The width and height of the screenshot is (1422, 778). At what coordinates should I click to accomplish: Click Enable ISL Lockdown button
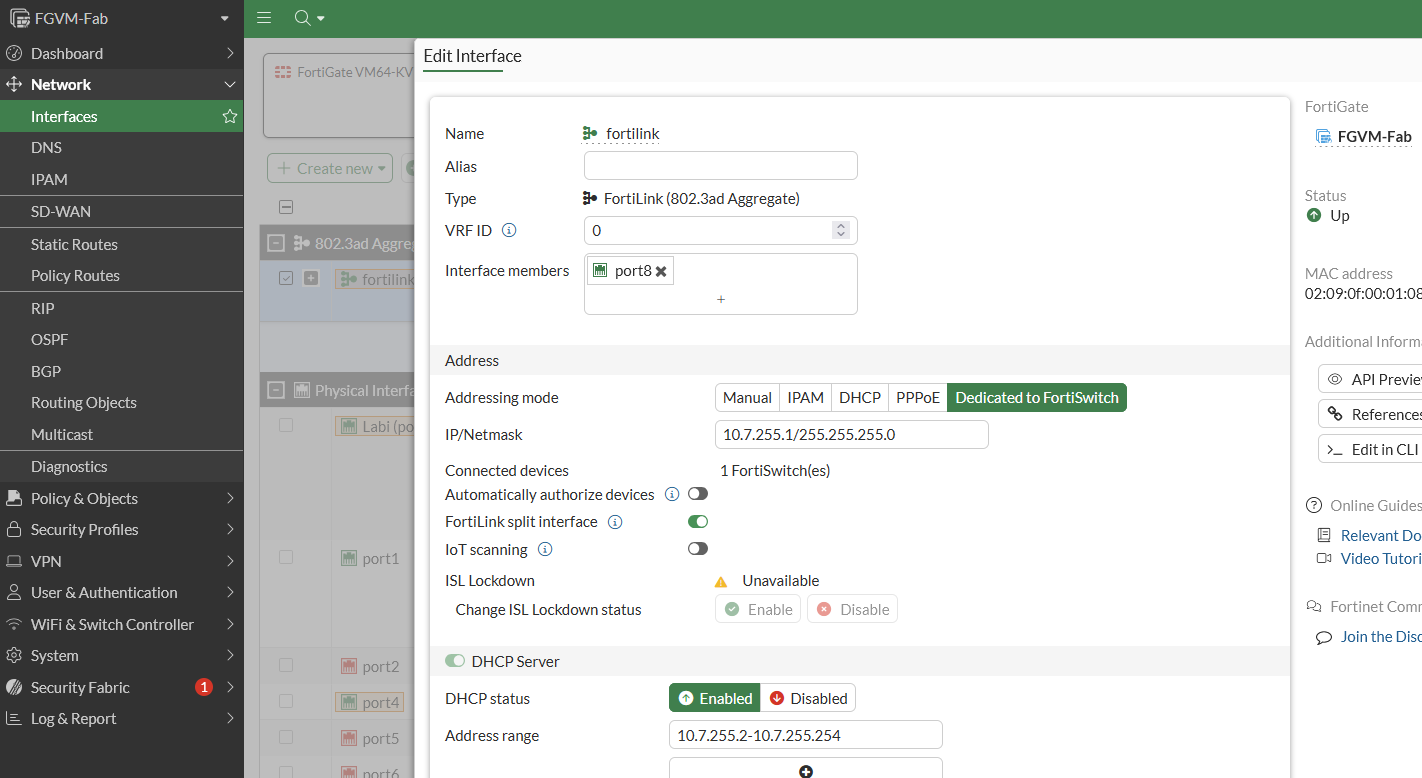(x=758, y=609)
